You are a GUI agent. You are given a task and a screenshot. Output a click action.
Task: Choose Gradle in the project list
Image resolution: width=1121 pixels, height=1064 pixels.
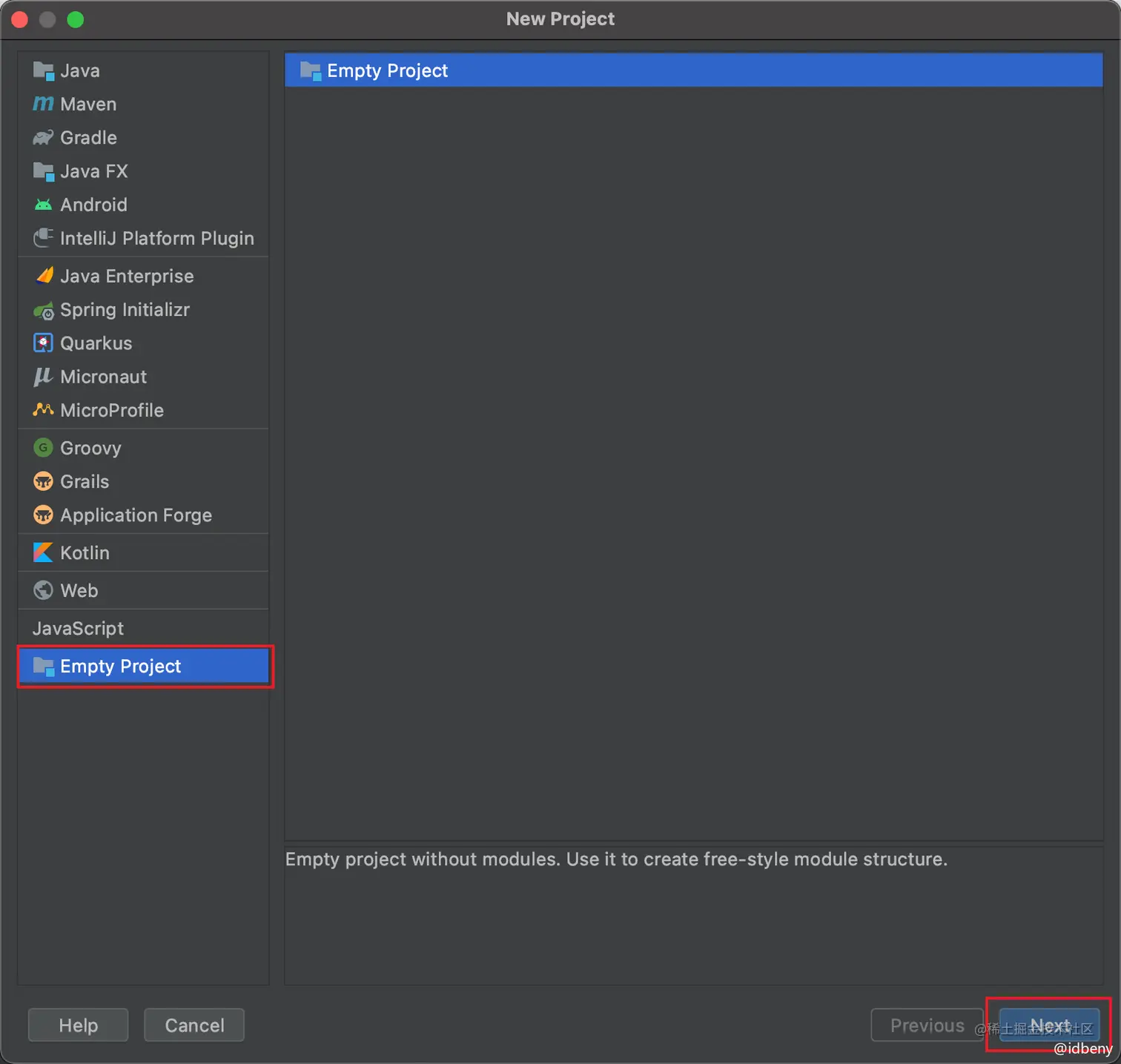(x=88, y=138)
